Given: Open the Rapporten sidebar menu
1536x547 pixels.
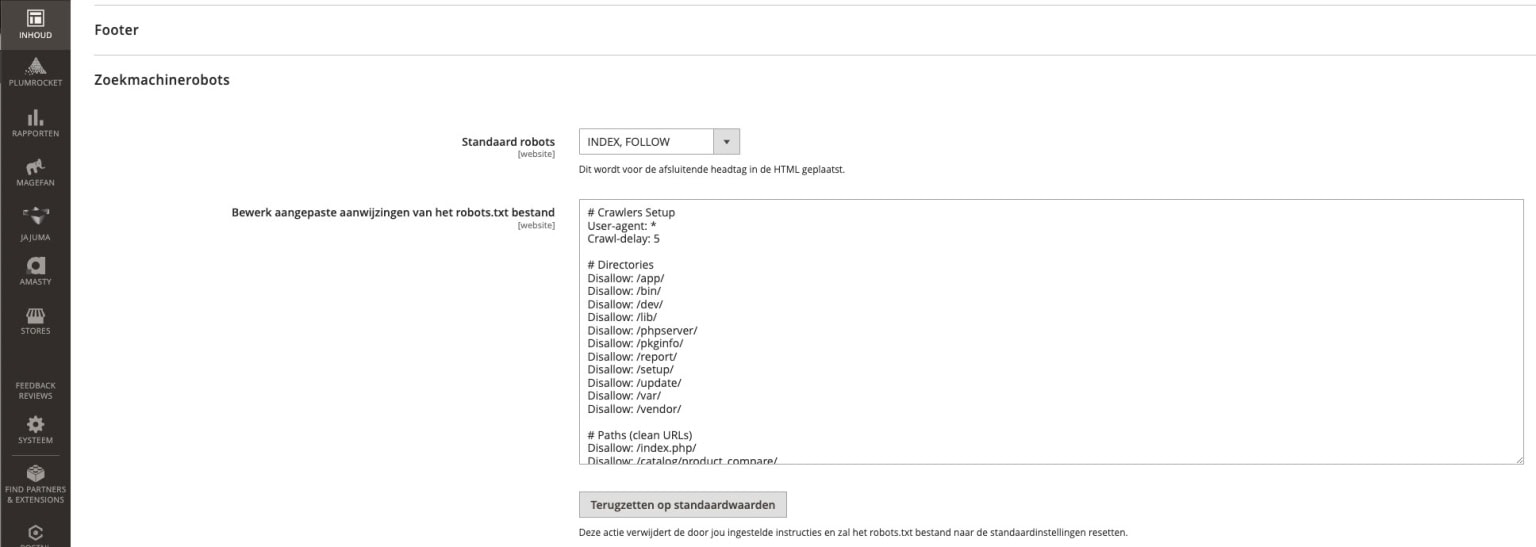Looking at the screenshot, I should [35, 123].
